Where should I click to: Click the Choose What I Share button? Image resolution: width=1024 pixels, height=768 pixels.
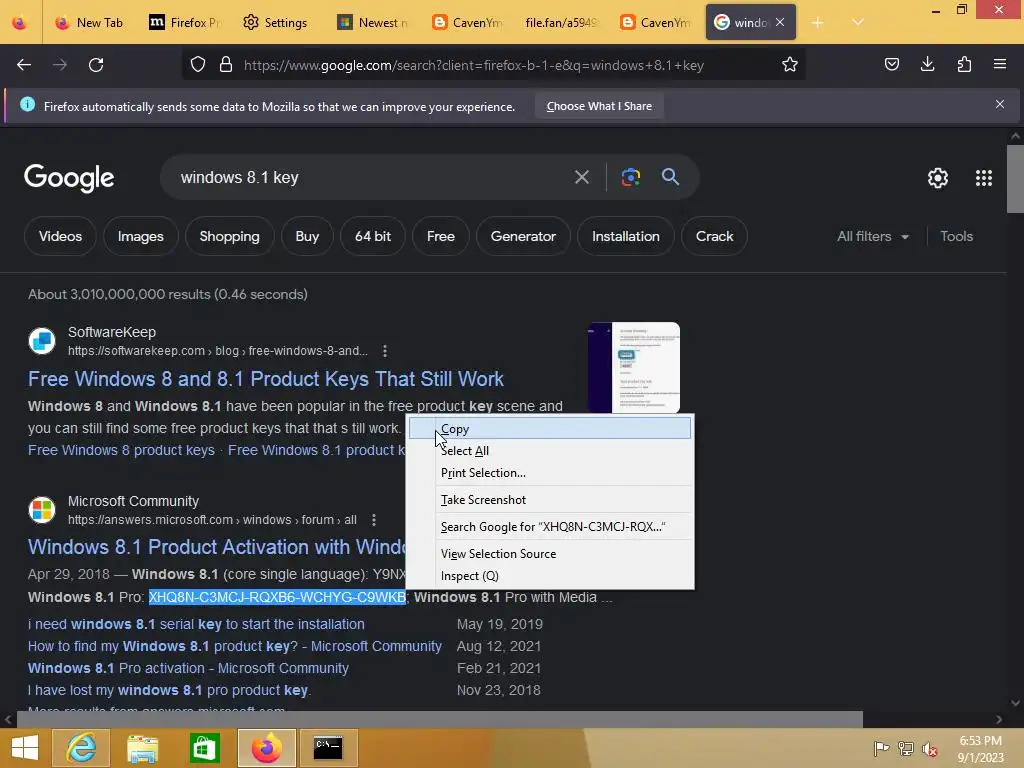click(599, 106)
